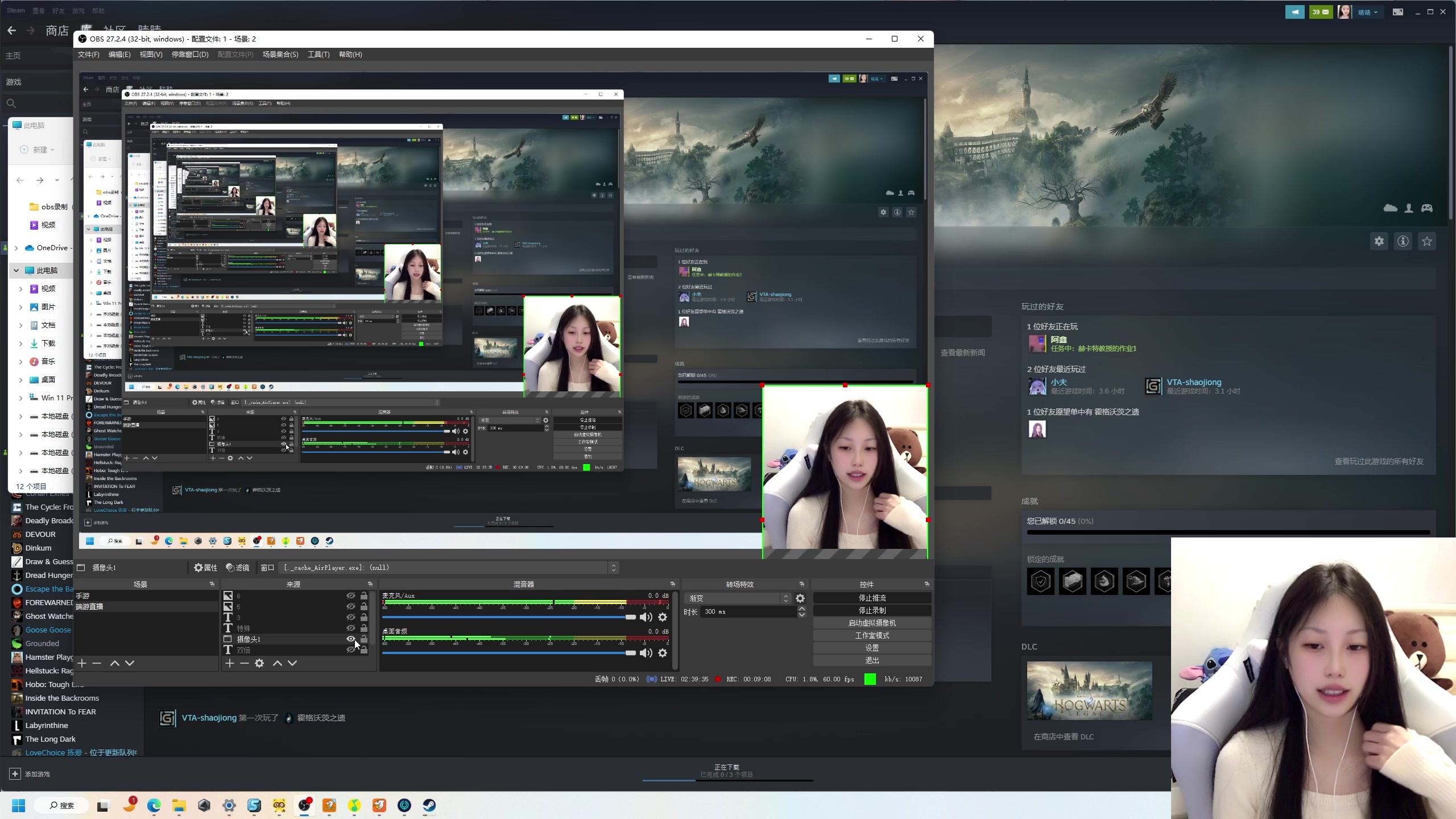1456x819 pixels.
Task: Move the selected scene up in the Scenes panel
Action: (115, 663)
